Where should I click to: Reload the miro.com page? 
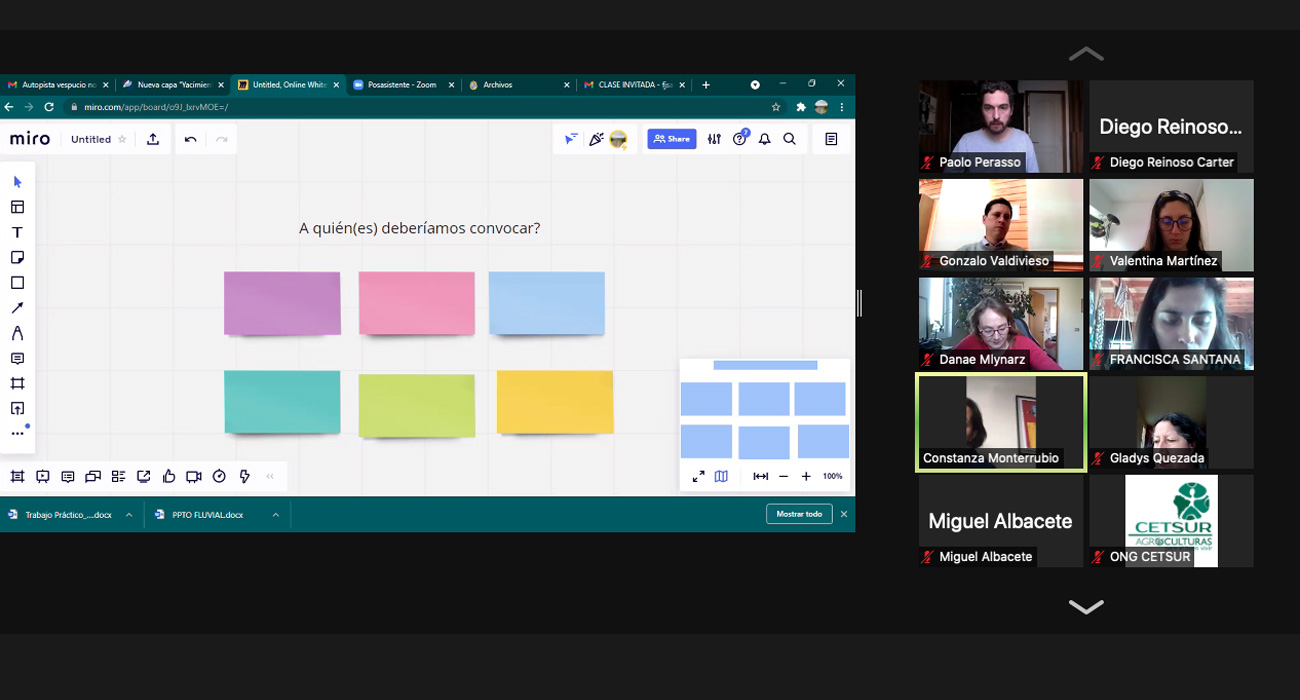pos(49,107)
